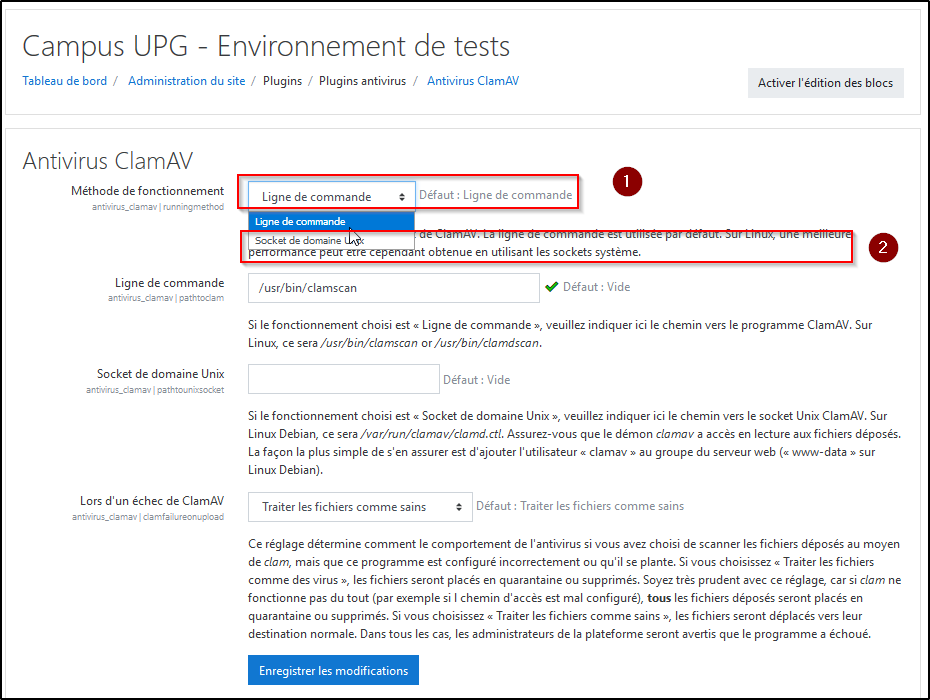Click the /usr/bin/clamscan path input field

click(394, 288)
